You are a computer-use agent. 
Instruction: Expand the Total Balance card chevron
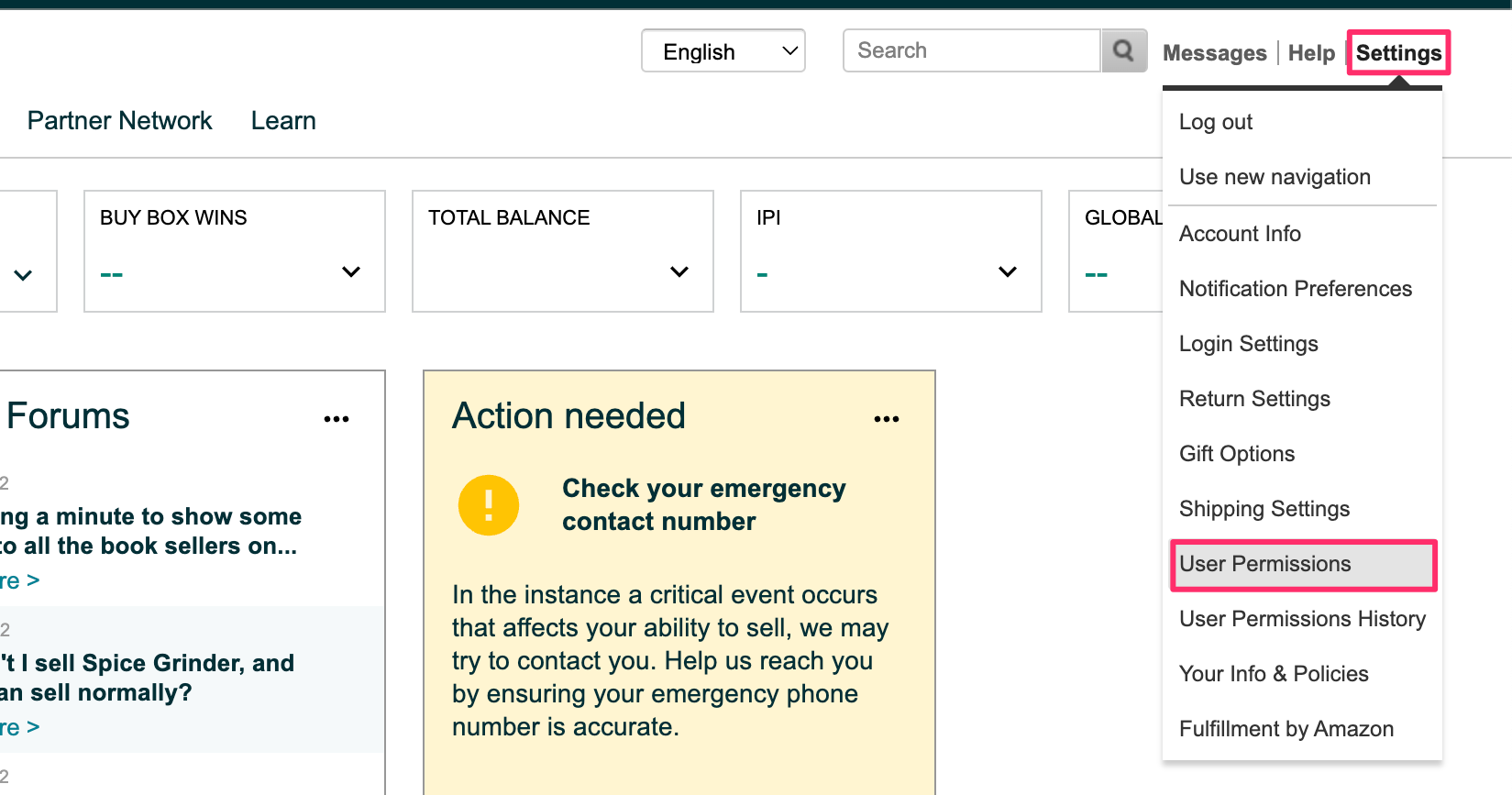pyautogui.click(x=679, y=271)
